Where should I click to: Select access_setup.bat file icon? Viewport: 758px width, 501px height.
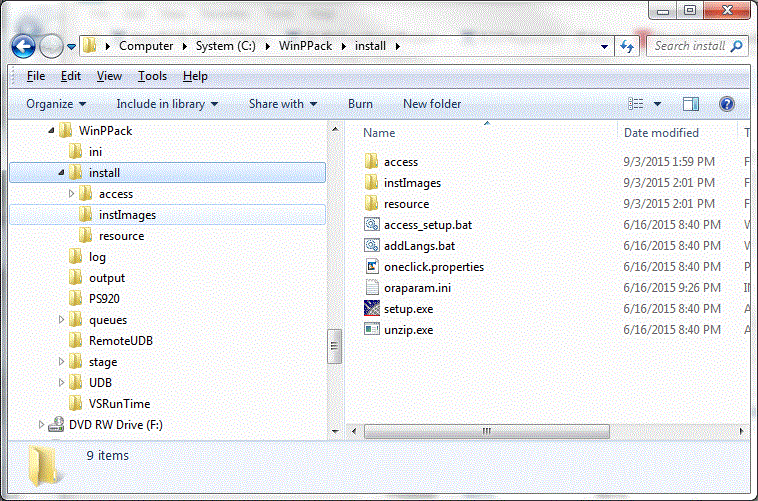[372, 224]
